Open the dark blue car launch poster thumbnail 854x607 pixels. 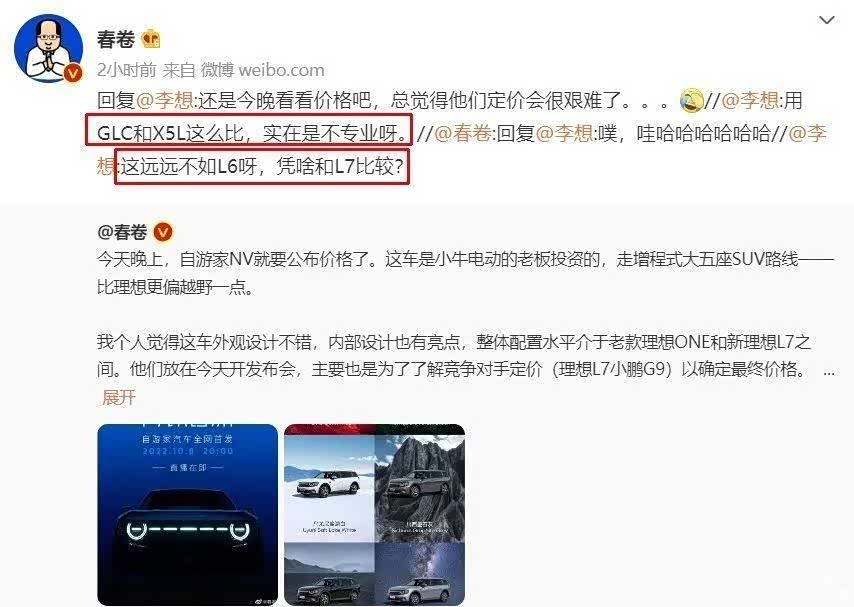coord(187,514)
